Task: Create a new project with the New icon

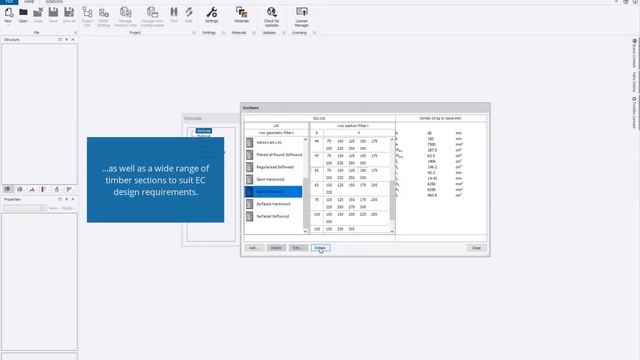Action: pyautogui.click(x=9, y=13)
